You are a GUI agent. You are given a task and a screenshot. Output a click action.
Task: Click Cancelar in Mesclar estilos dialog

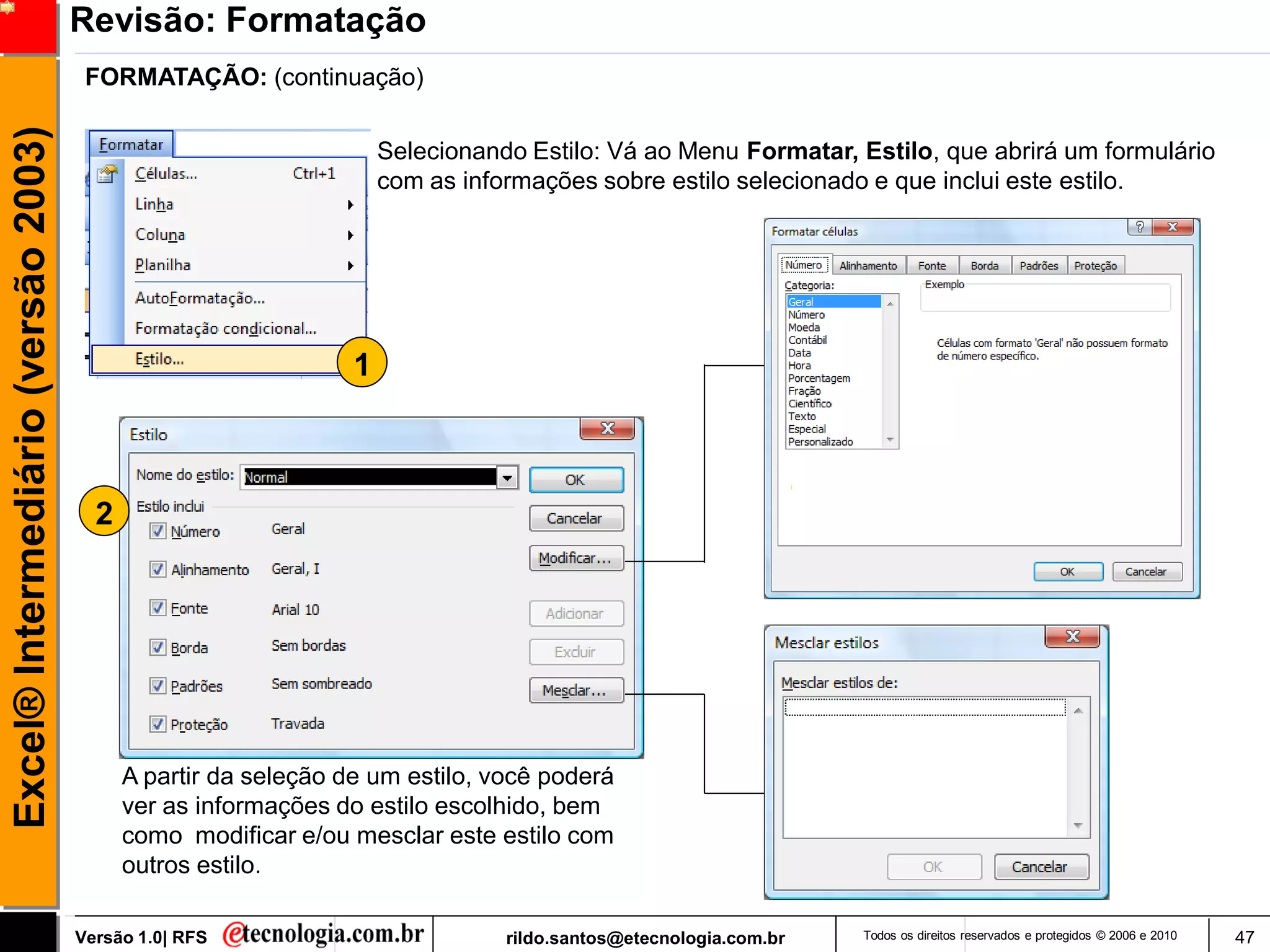[1041, 866]
